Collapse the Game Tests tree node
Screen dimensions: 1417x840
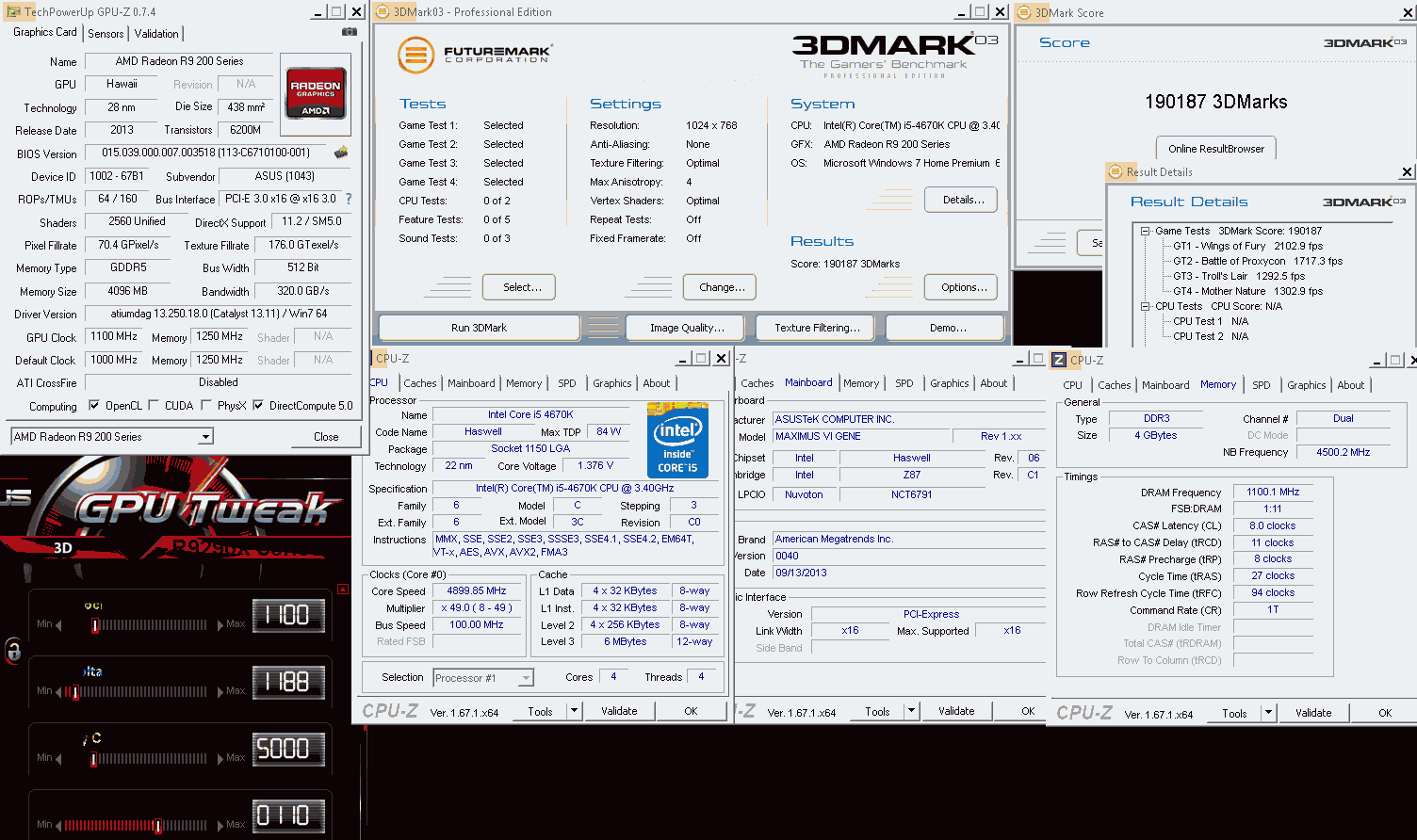pos(1145,231)
